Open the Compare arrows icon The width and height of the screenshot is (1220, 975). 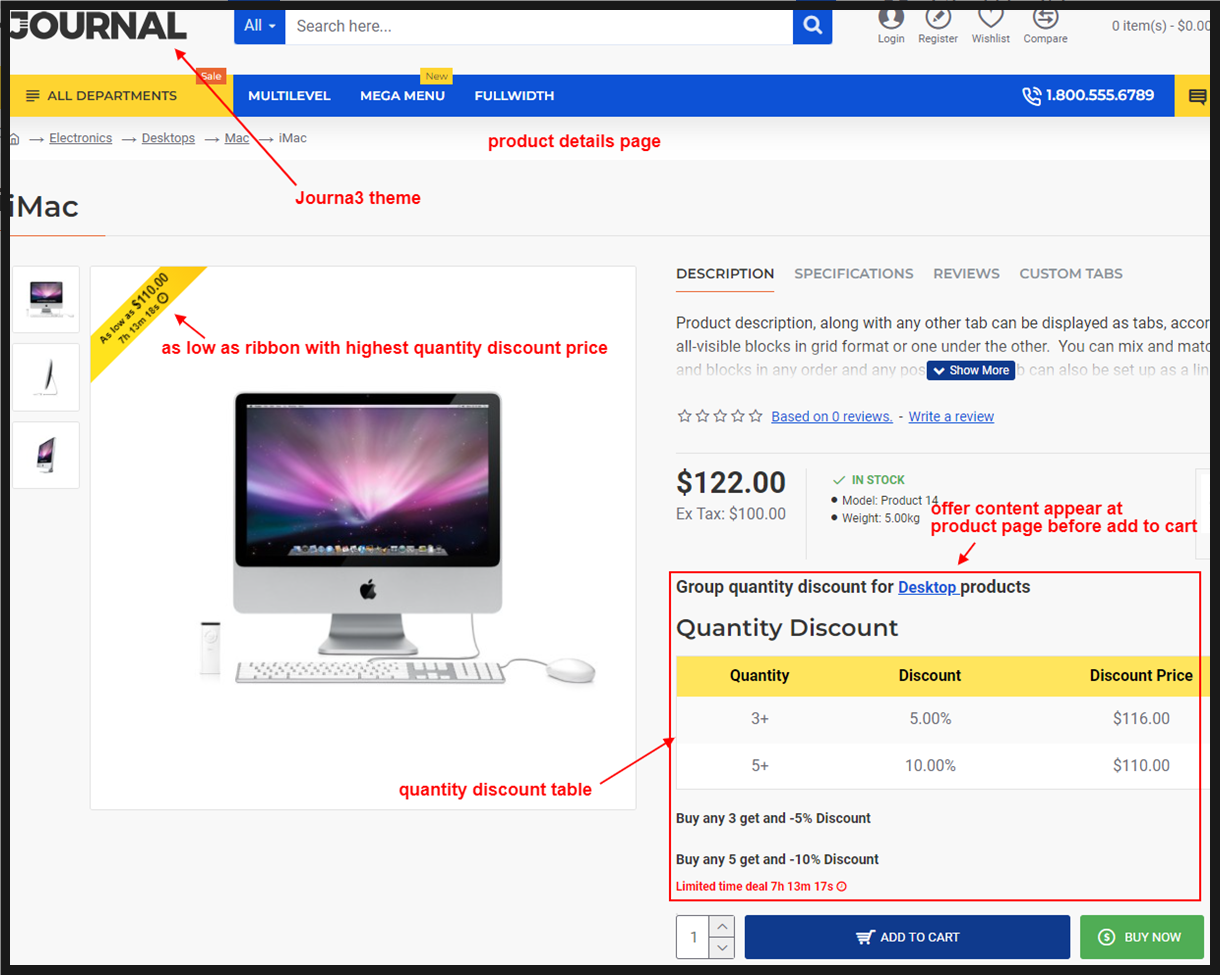(x=1045, y=17)
